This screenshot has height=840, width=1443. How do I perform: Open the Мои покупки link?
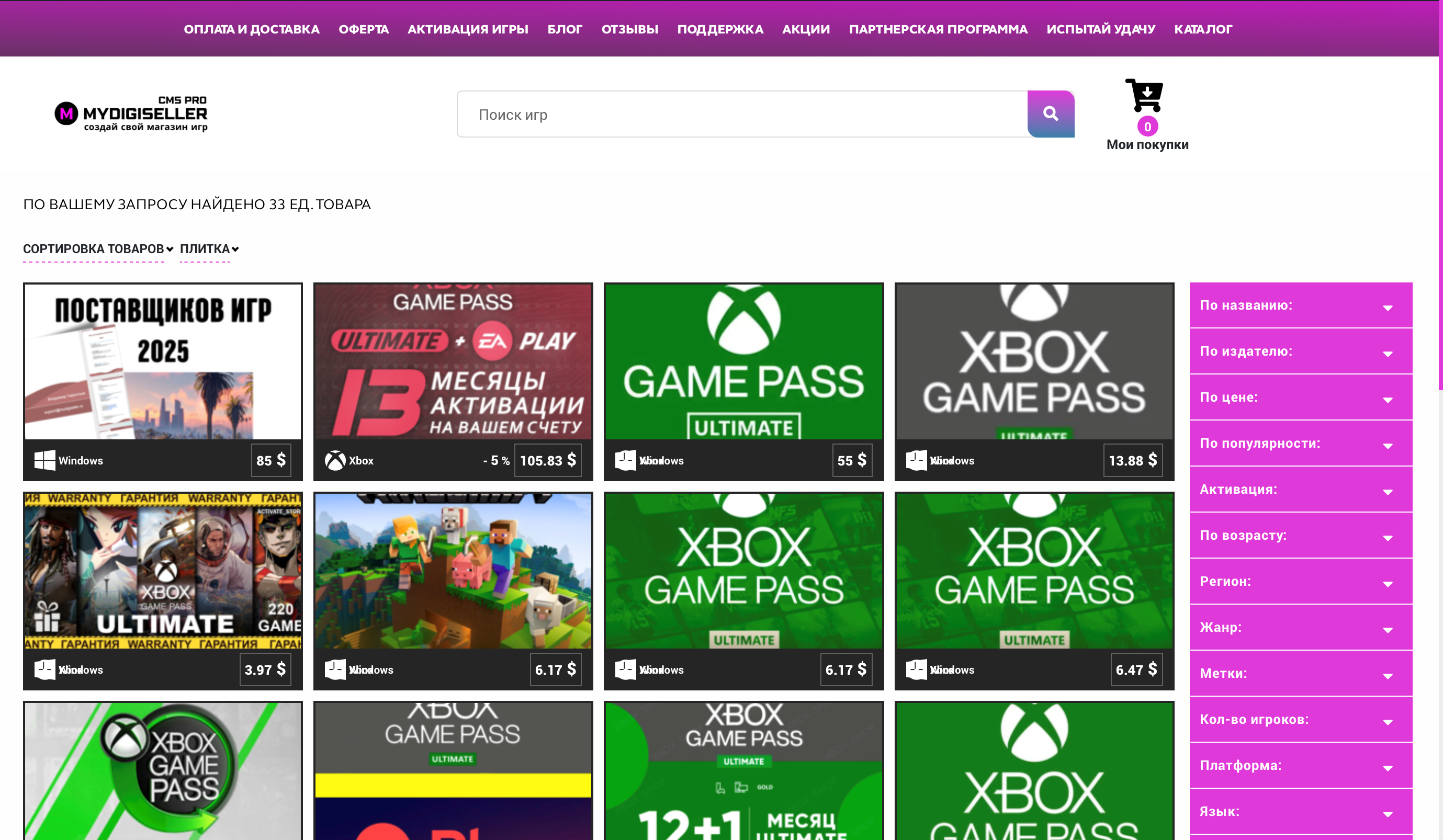[1147, 144]
